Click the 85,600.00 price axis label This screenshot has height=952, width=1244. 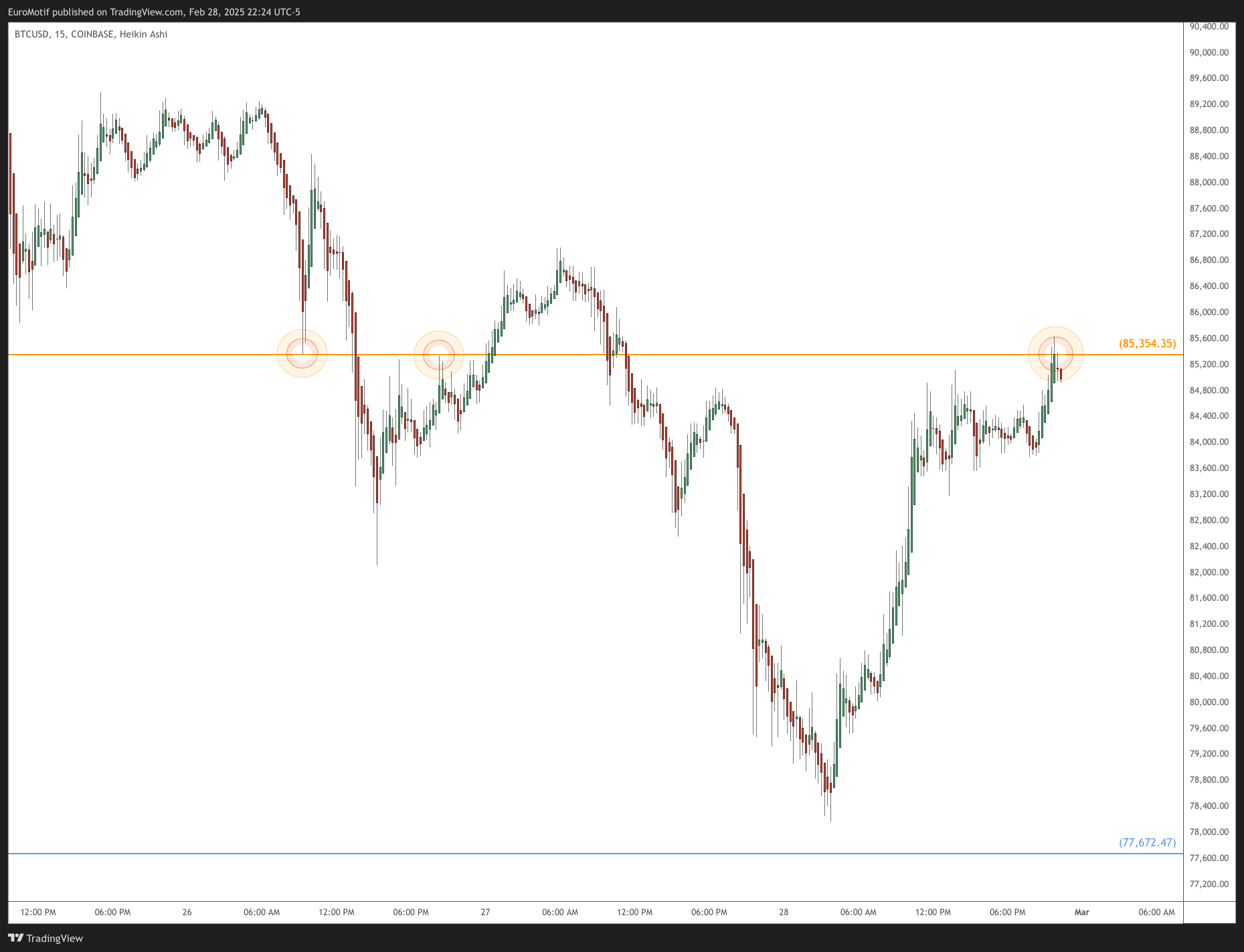(x=1209, y=338)
